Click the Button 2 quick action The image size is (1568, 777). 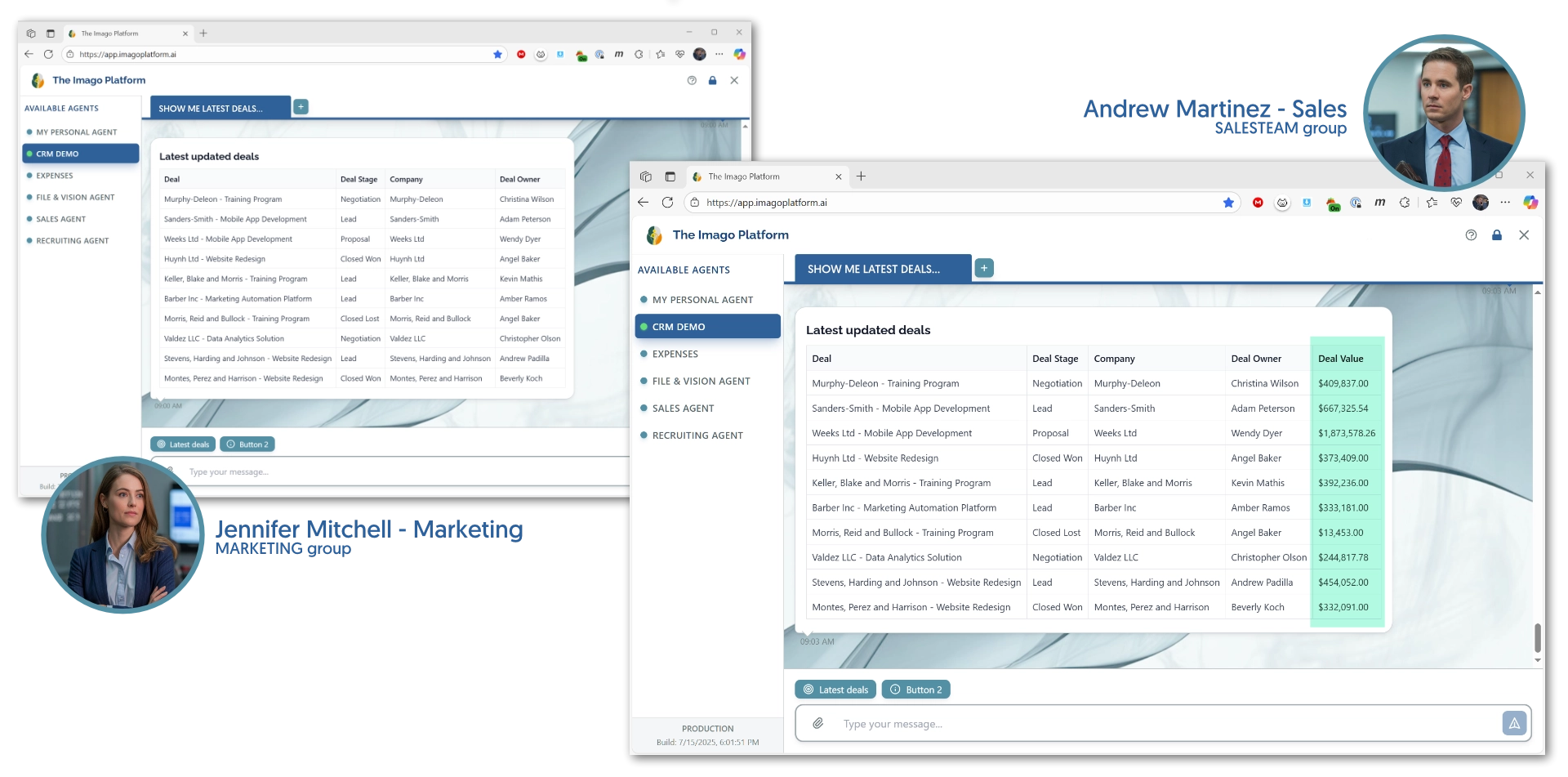(915, 690)
